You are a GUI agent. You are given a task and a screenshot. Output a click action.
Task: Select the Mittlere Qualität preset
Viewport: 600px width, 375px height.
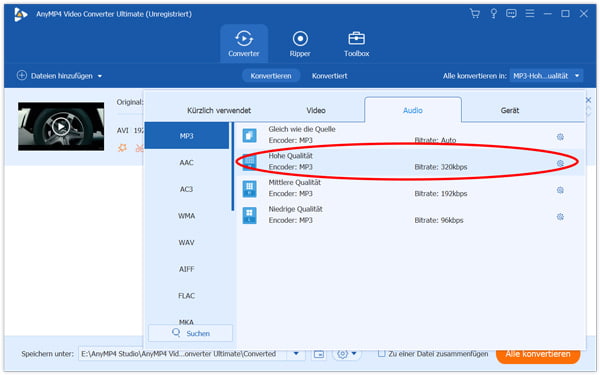point(411,188)
